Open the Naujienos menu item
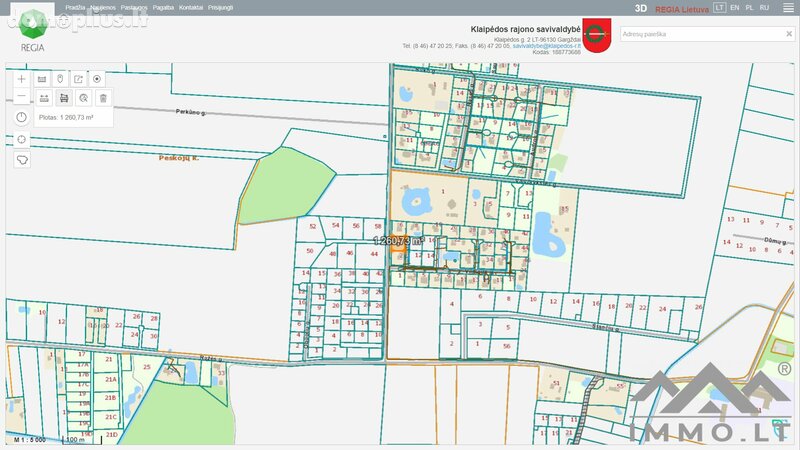 (x=103, y=8)
